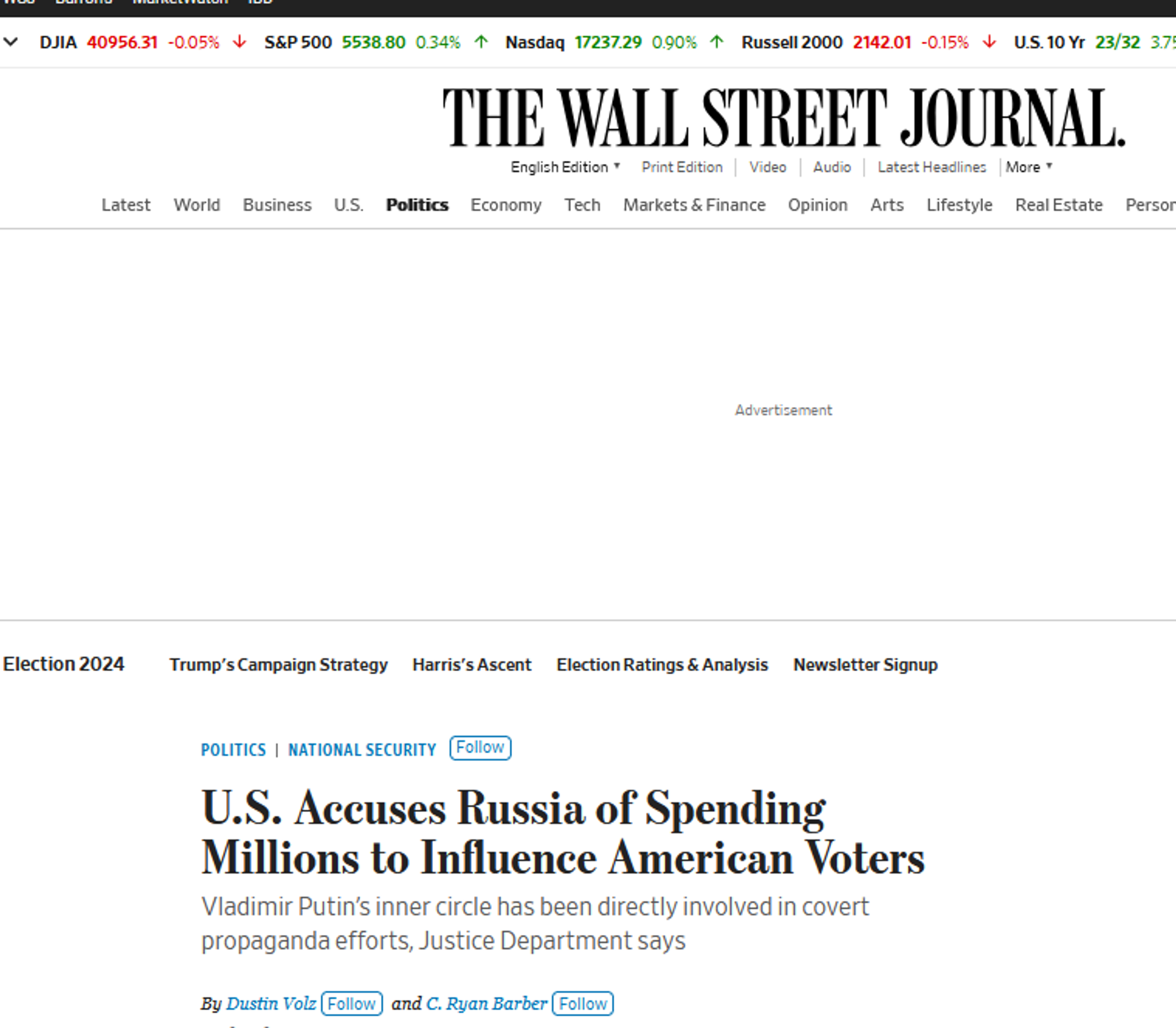The width and height of the screenshot is (1176, 1028).
Task: Click the DJIA down arrow icon
Action: pos(239,42)
